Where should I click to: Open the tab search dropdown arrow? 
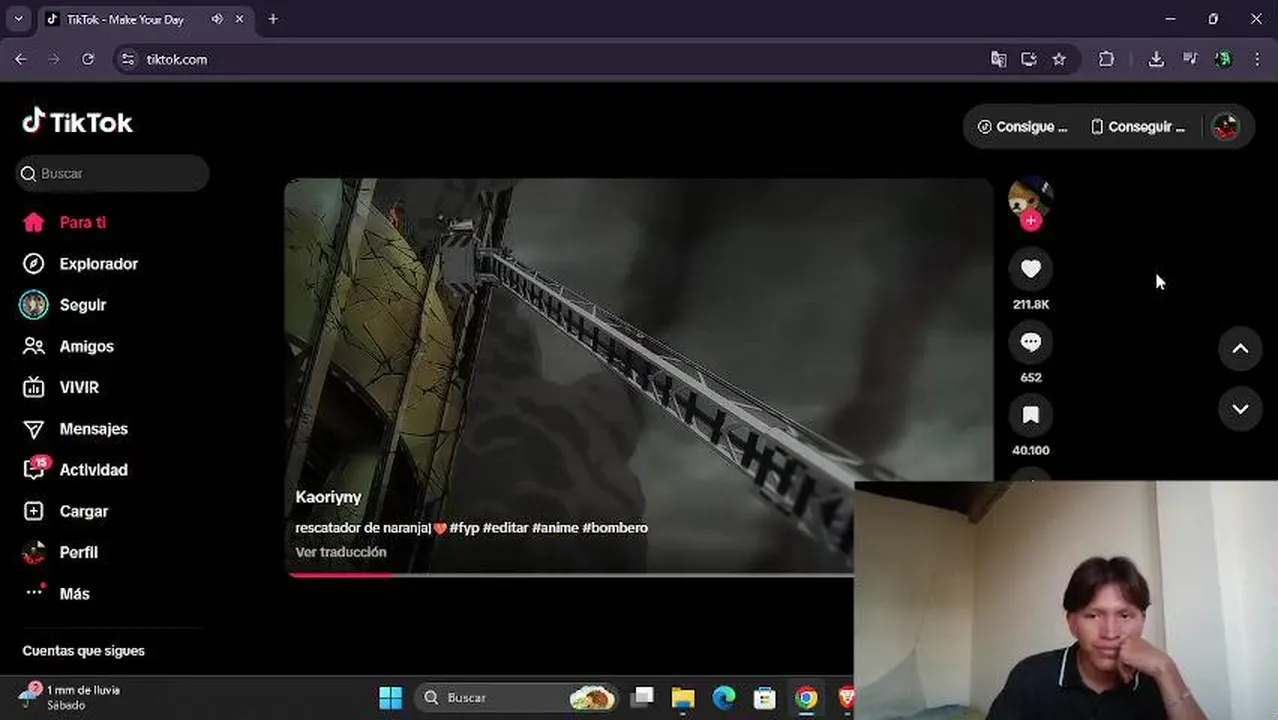coord(18,18)
